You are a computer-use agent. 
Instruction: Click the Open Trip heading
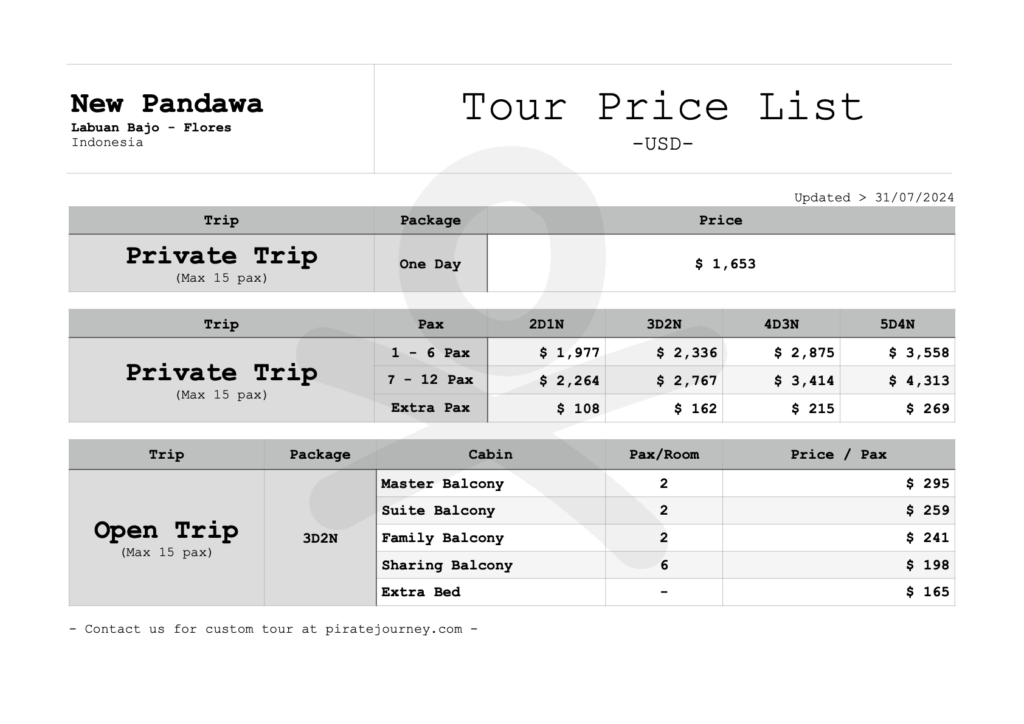[x=166, y=529]
